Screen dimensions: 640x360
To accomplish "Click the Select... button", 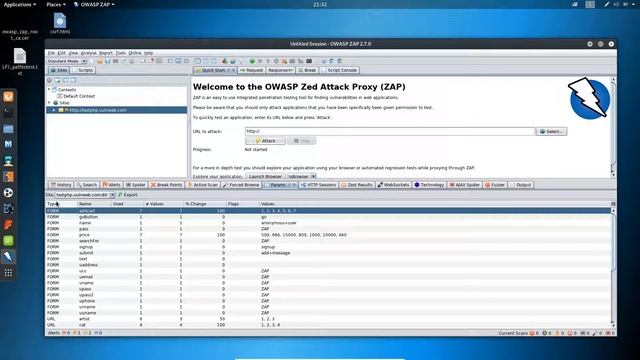I will pyautogui.click(x=551, y=131).
